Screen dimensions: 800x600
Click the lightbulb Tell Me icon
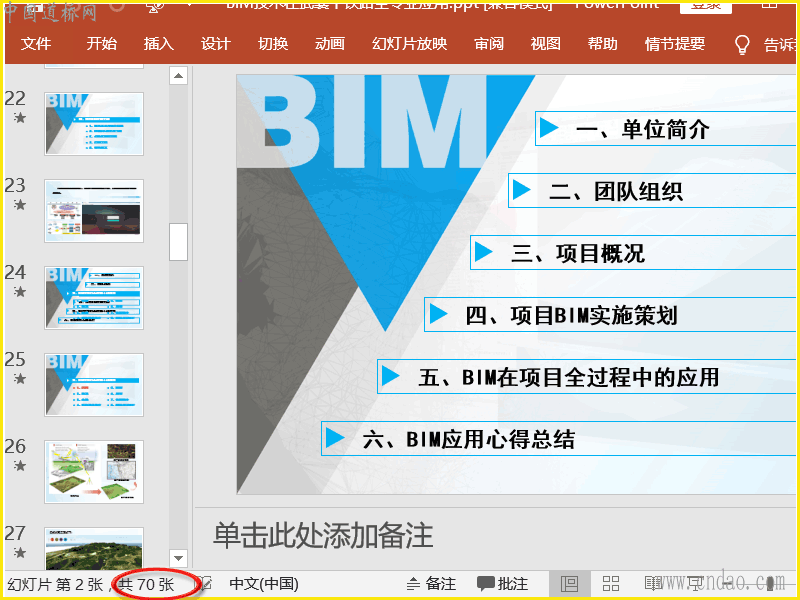click(x=741, y=44)
